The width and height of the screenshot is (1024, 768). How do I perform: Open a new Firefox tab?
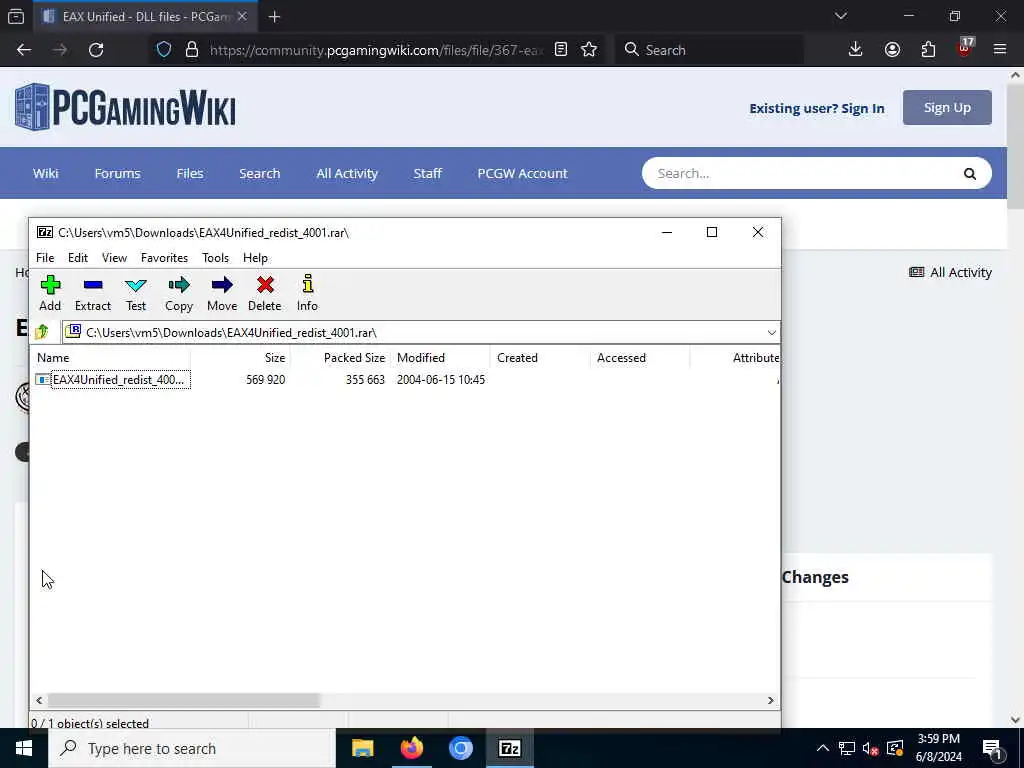pyautogui.click(x=274, y=17)
